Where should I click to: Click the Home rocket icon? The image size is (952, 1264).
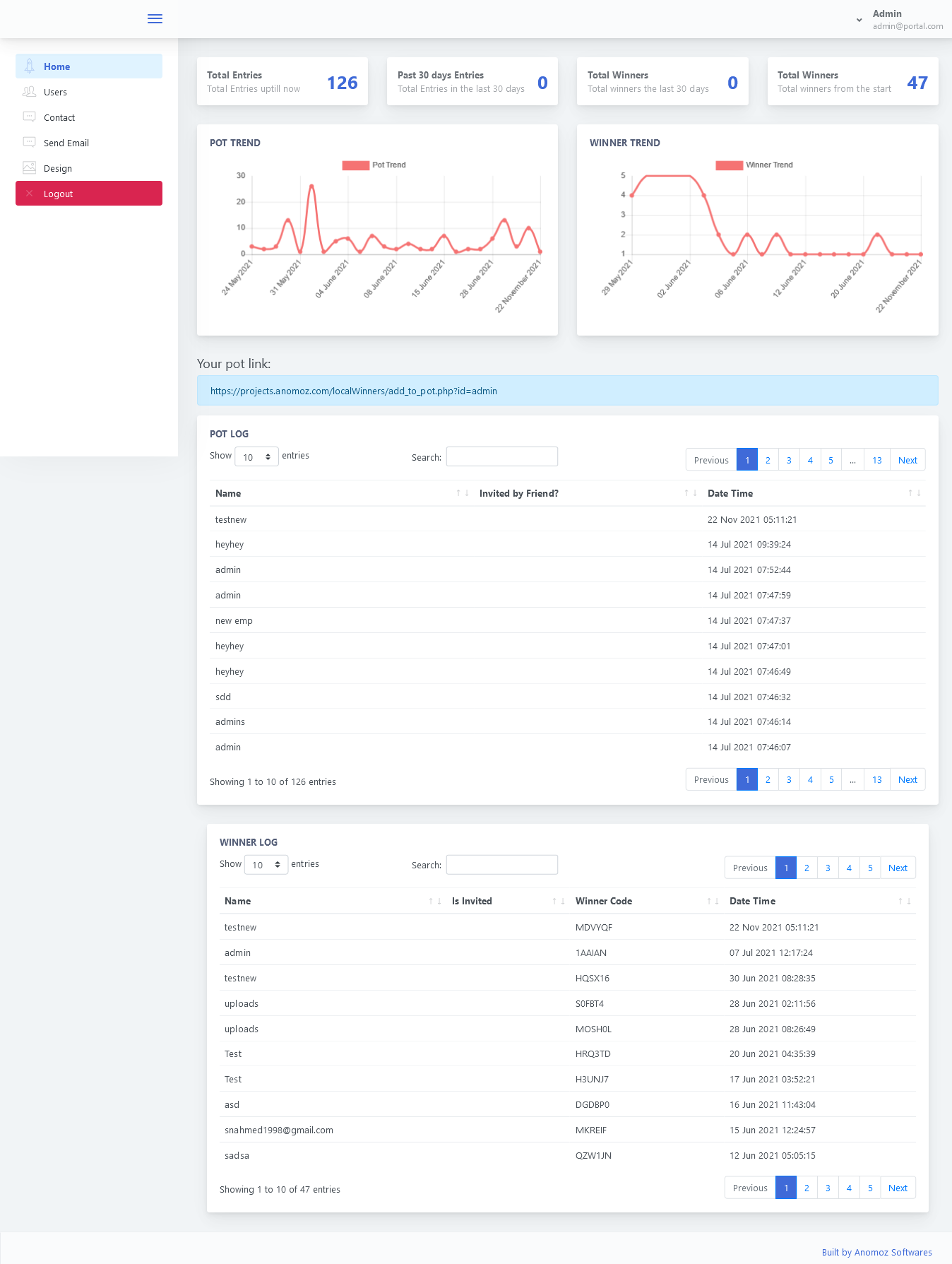[x=29, y=66]
